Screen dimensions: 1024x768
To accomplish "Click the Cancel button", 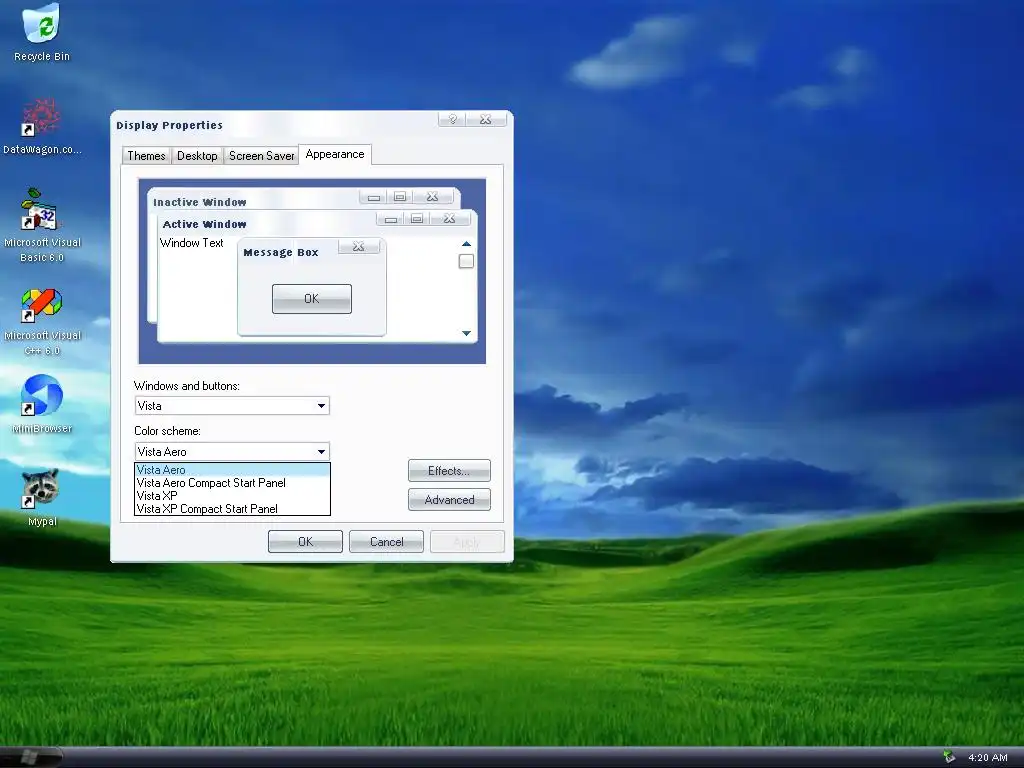I will pyautogui.click(x=386, y=541).
